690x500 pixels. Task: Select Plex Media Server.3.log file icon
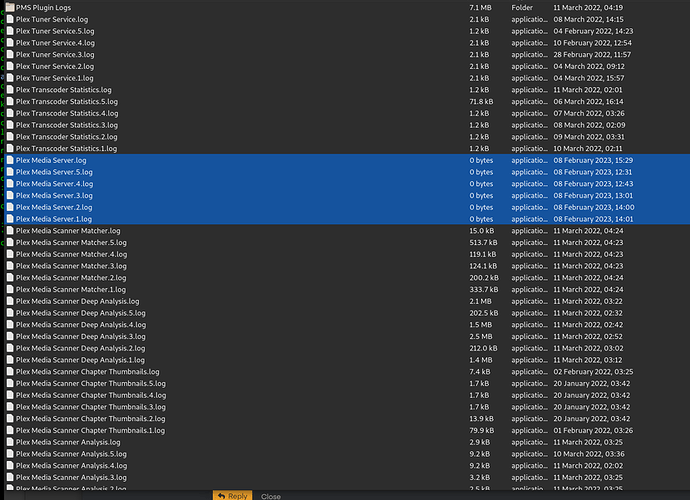click(10, 195)
